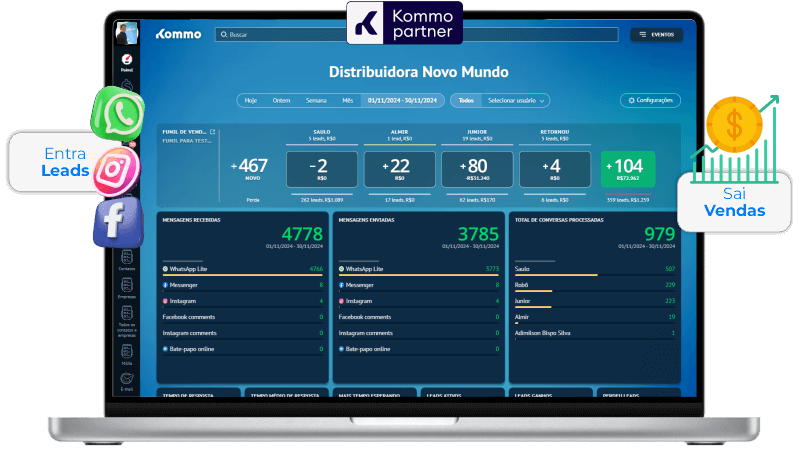Open Configurações settings button

point(651,100)
